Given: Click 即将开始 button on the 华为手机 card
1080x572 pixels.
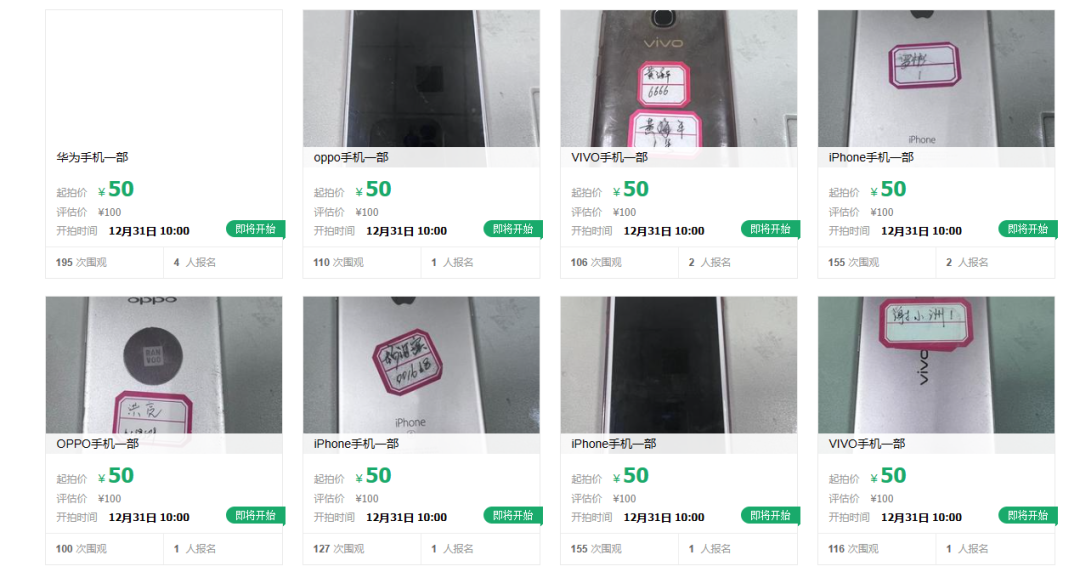Looking at the screenshot, I should (x=256, y=229).
